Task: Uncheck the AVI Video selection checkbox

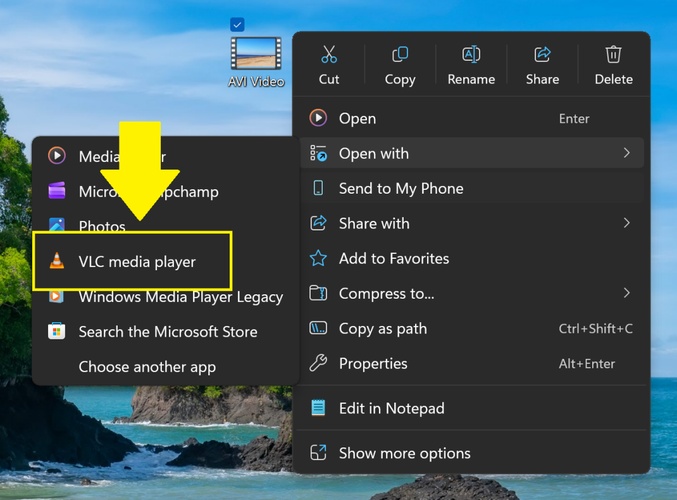Action: click(x=237, y=25)
